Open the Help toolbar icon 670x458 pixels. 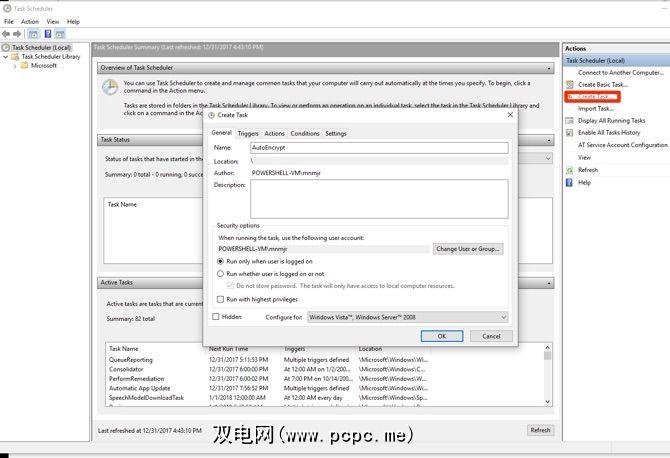tap(48, 34)
